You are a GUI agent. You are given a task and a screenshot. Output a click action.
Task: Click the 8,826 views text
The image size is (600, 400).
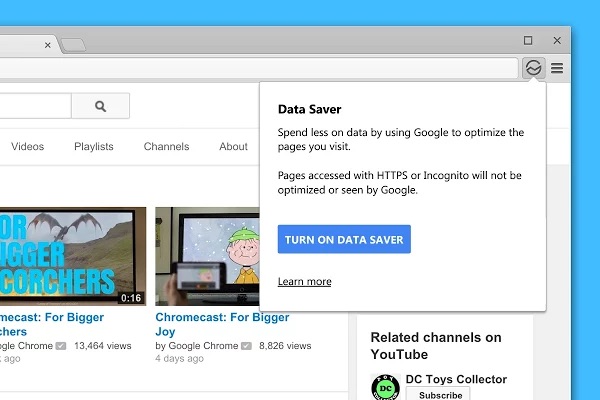click(285, 346)
